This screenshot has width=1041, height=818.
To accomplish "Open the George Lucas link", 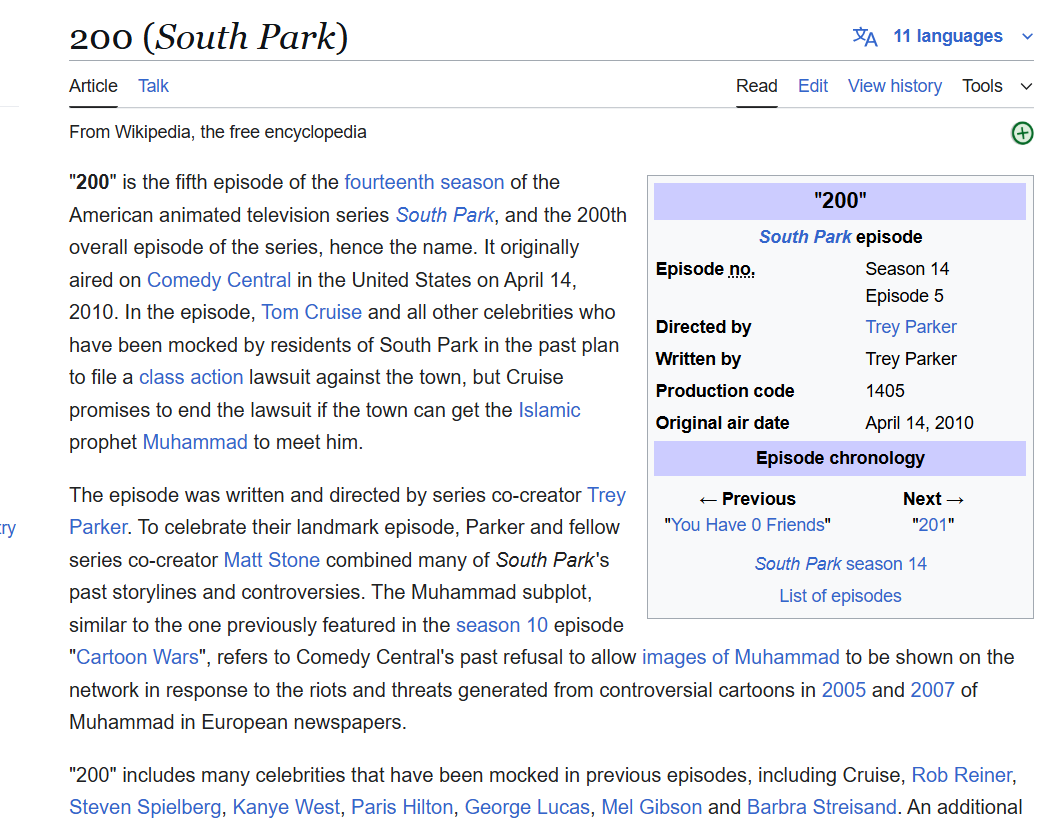I will 527,807.
